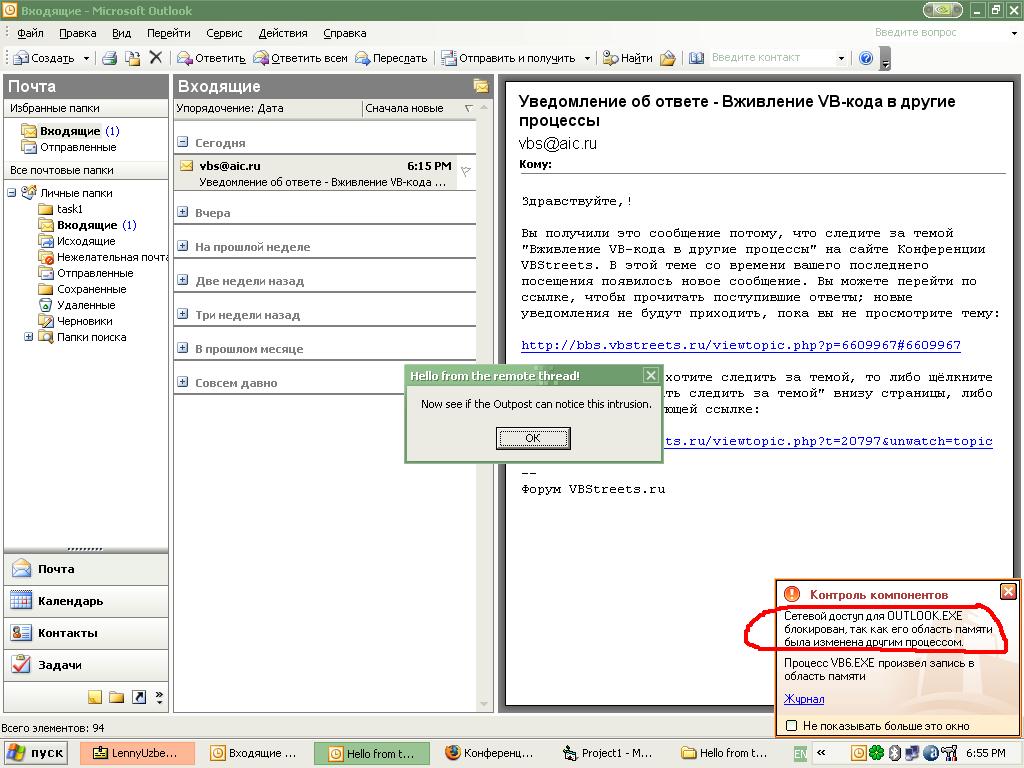Image resolution: width=1024 pixels, height=768 pixels.
Task: Expand the Три недели назад group
Action: click(183, 314)
